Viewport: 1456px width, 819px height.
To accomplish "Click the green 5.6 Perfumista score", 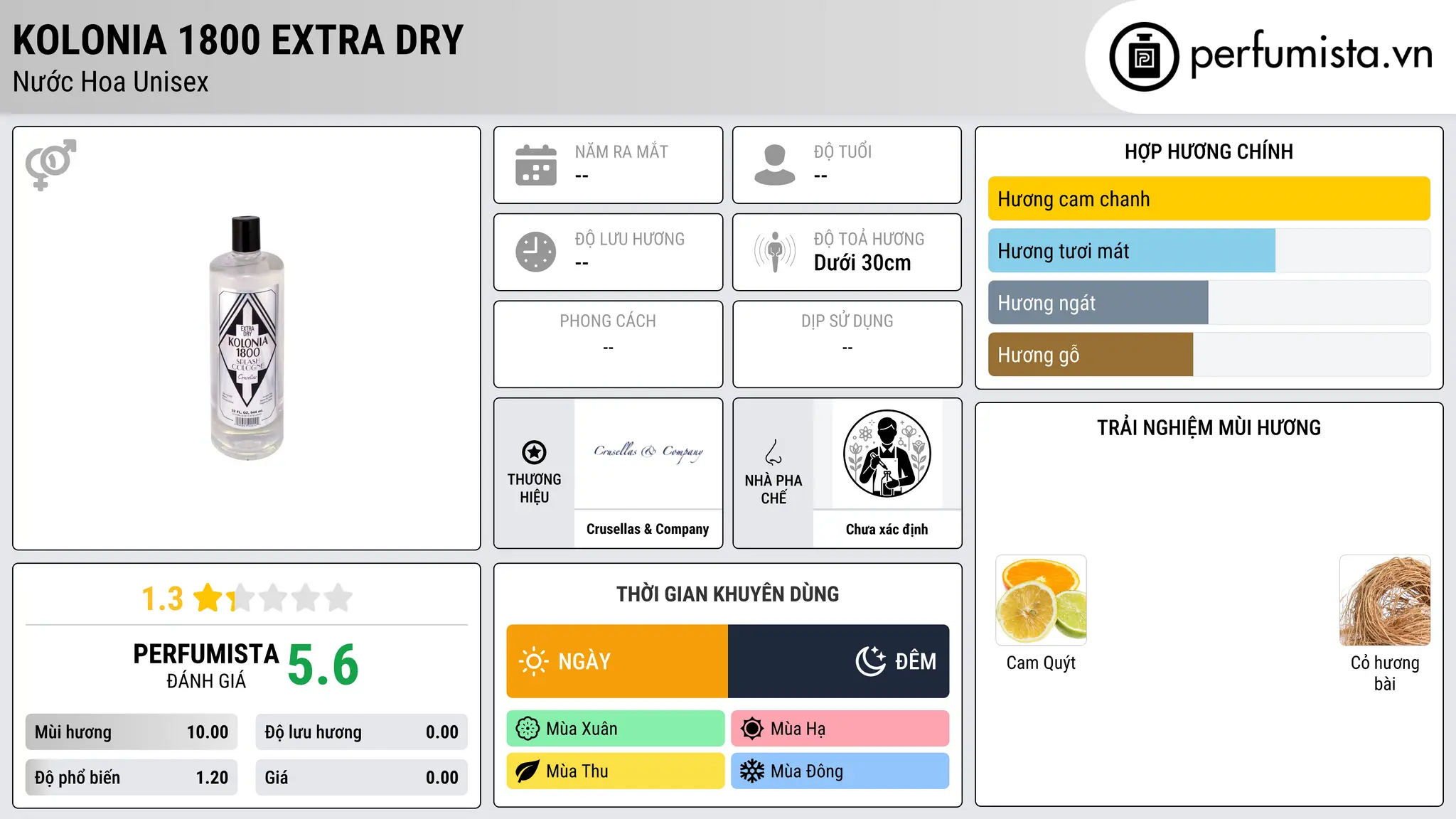I will [323, 665].
